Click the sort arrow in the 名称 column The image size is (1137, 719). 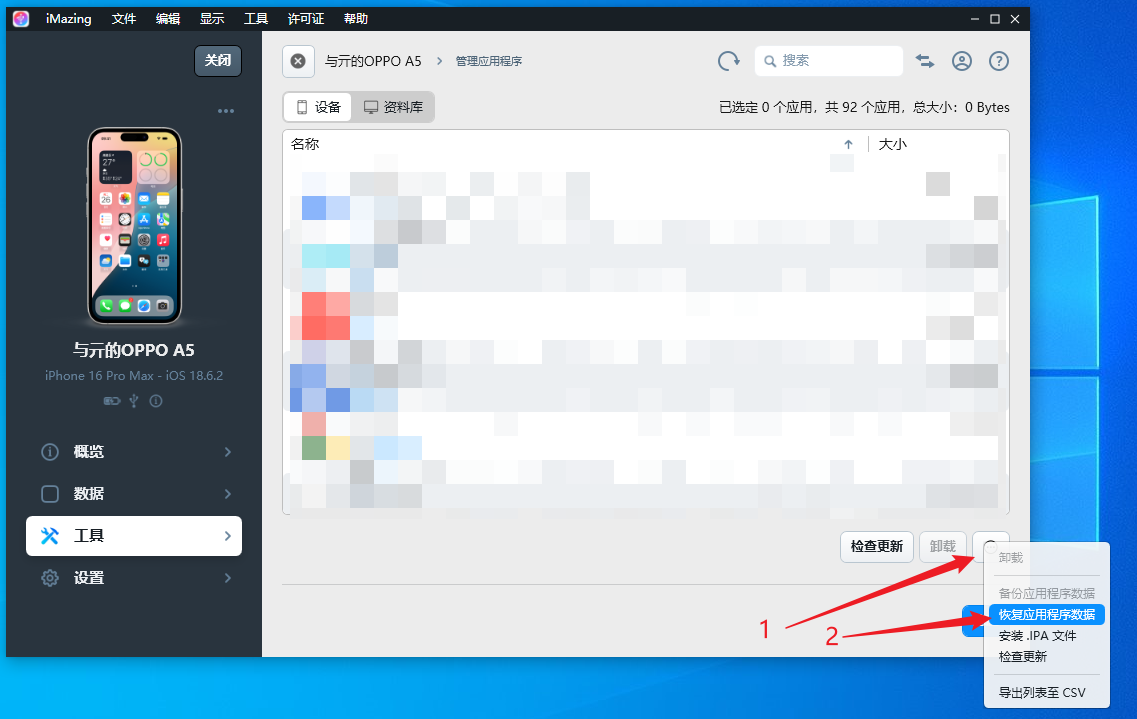848,144
